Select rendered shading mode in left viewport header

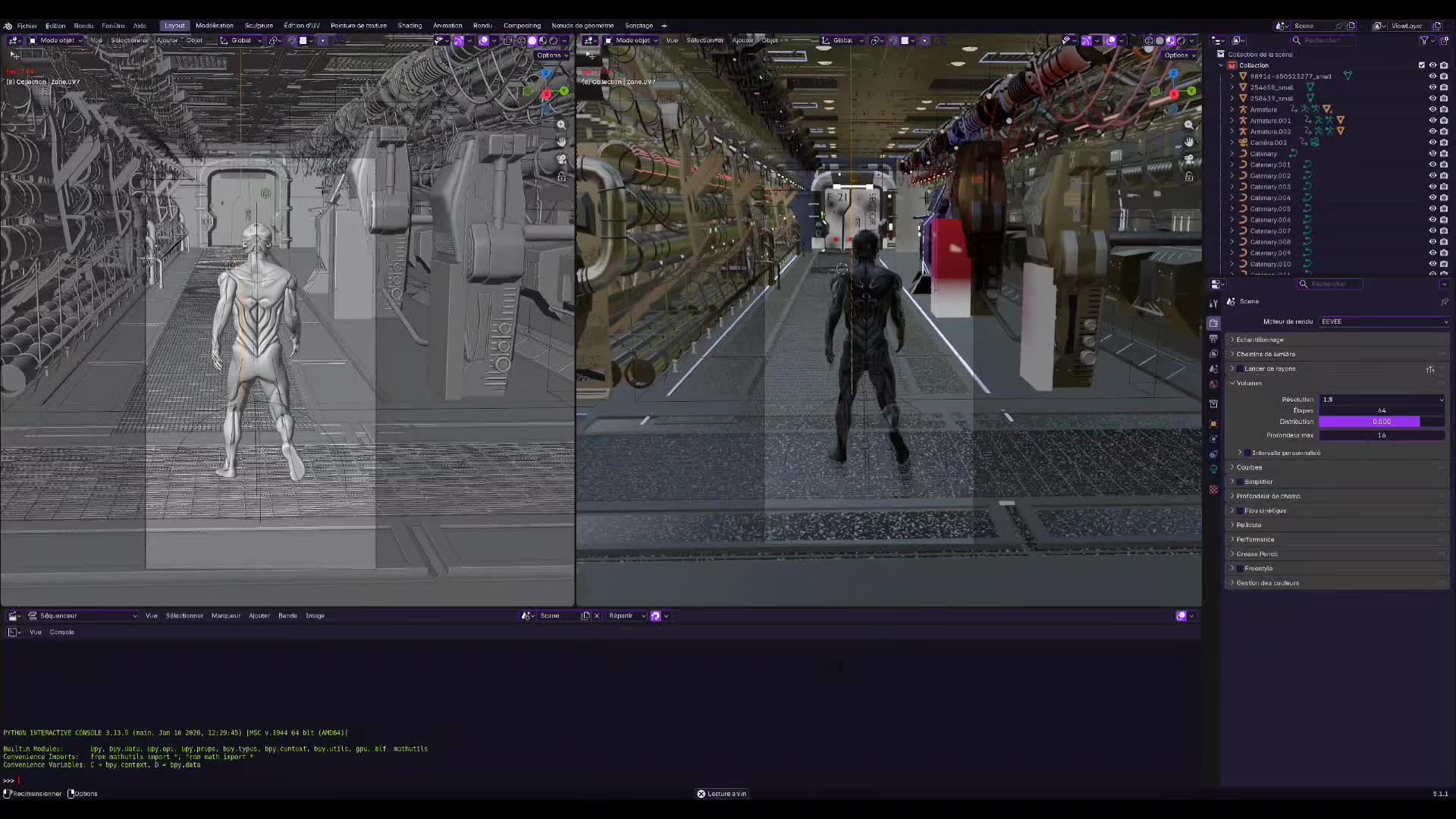553,40
